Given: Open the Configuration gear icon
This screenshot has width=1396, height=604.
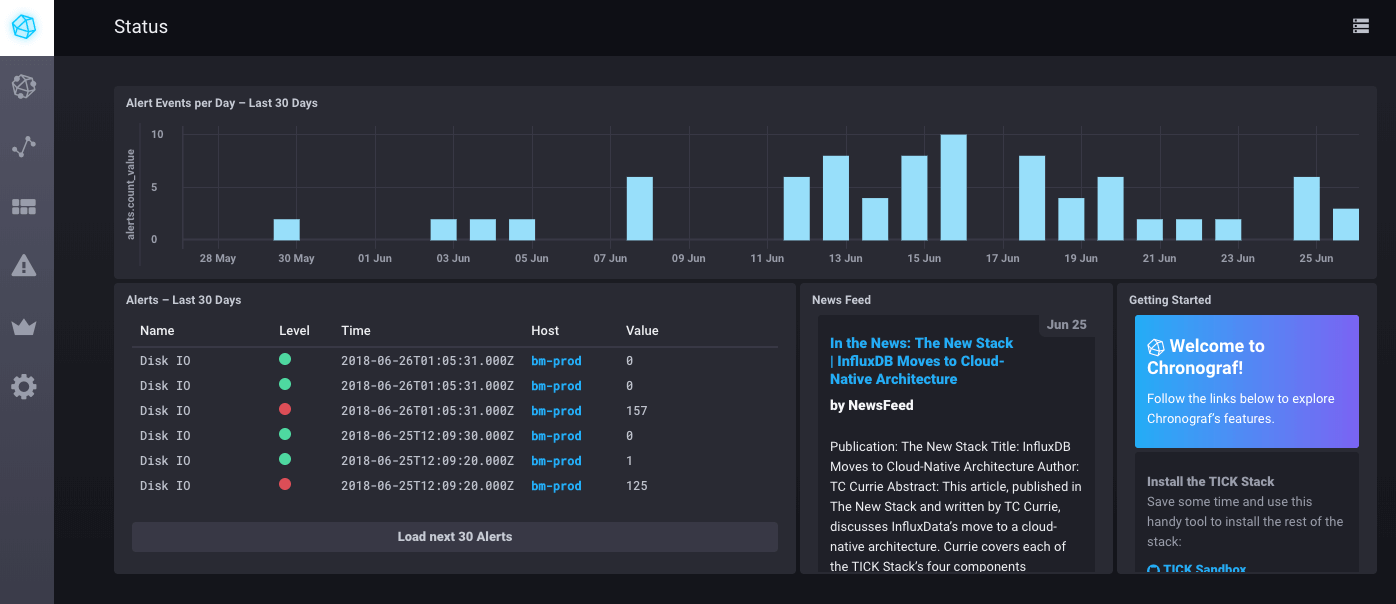Looking at the screenshot, I should (x=24, y=386).
